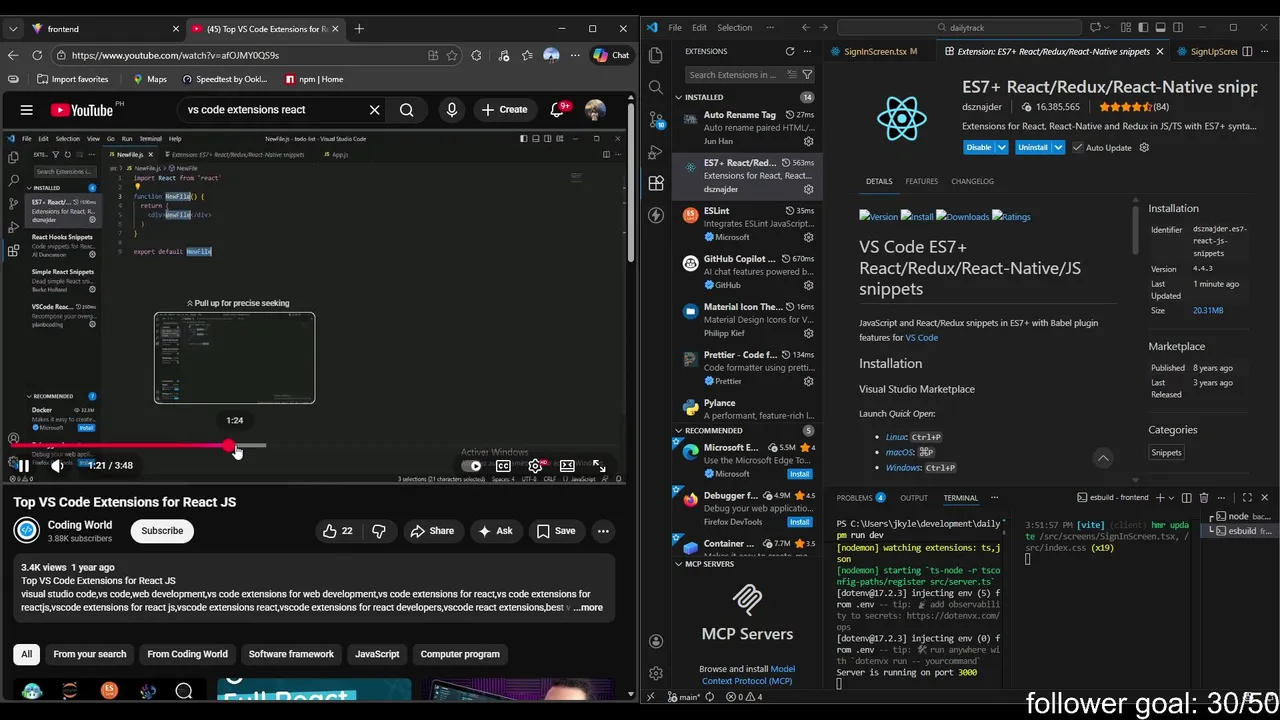Enter fullscreen on the YouTube player

pos(599,465)
